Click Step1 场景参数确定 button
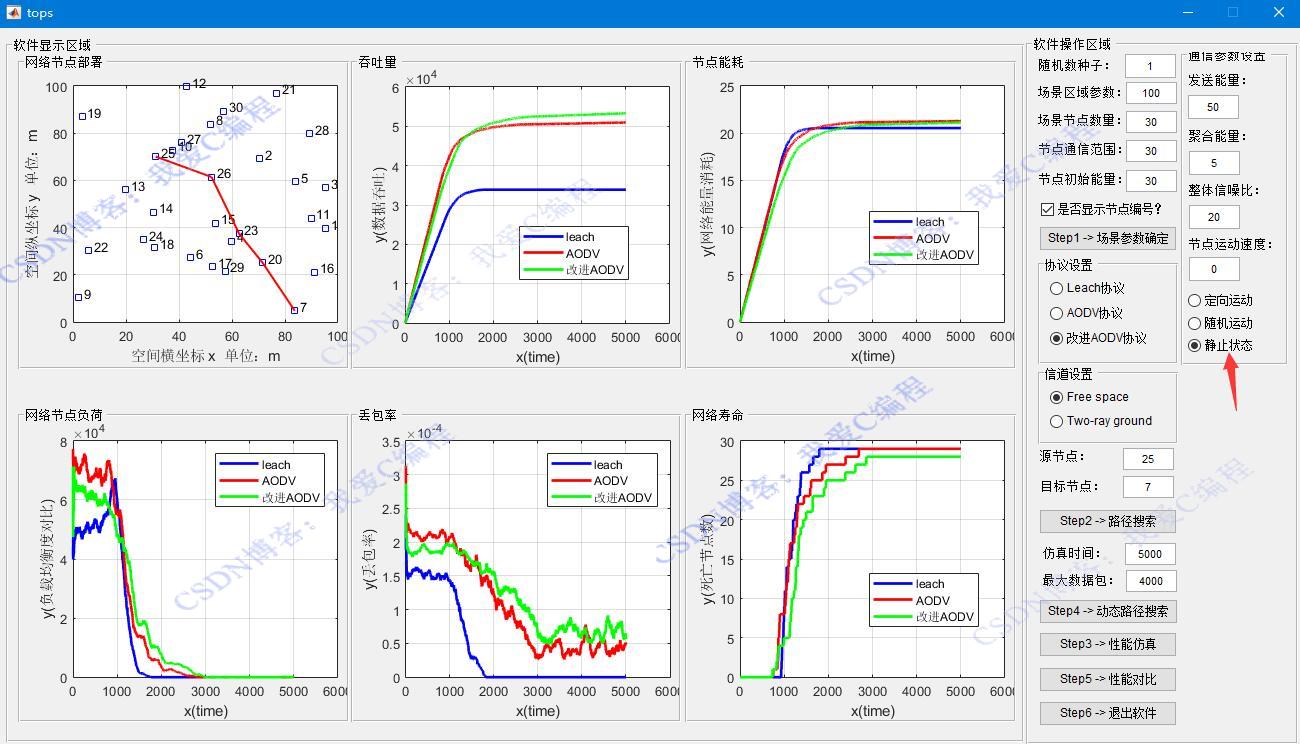Screen dimensions: 1300x744 (x=1108, y=238)
